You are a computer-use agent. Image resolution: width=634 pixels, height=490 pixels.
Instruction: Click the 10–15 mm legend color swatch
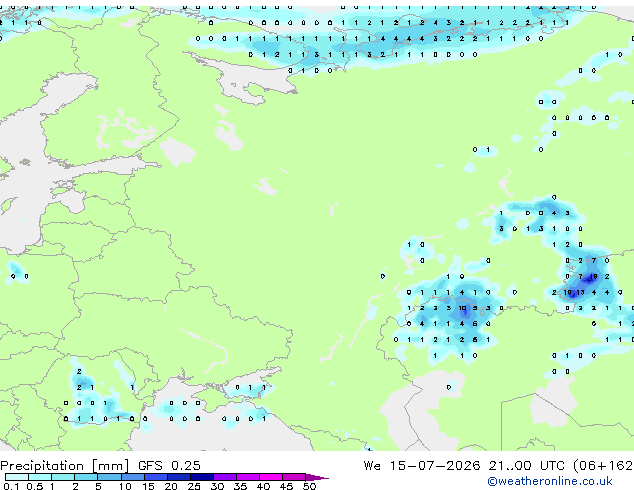tap(132, 477)
